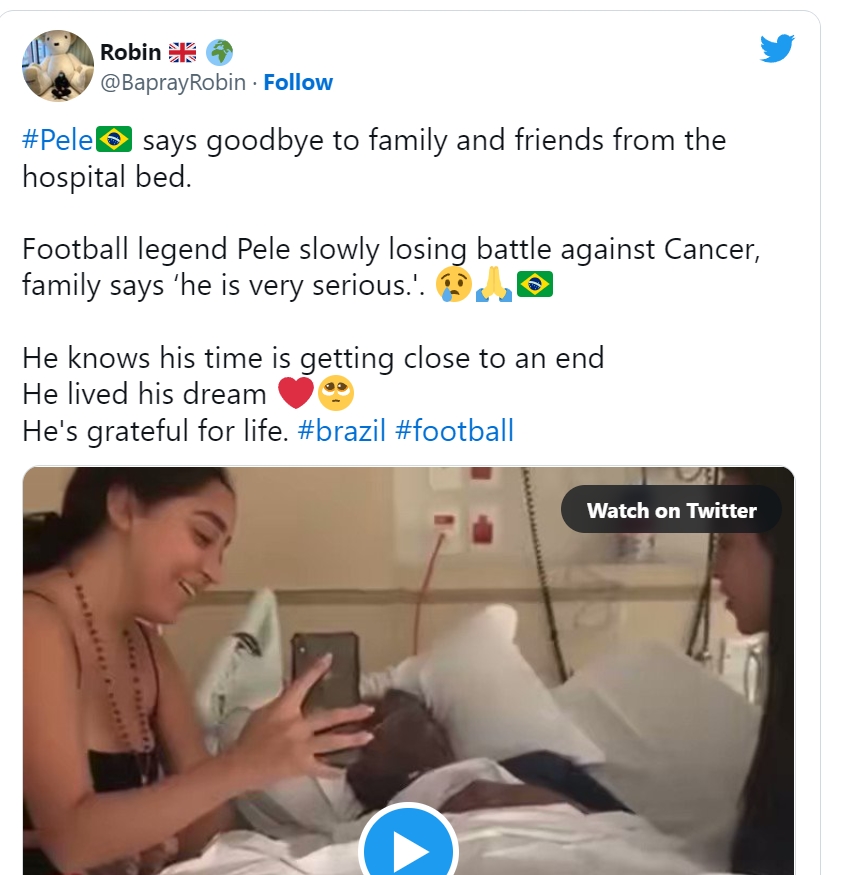This screenshot has width=843, height=875.
Task: Open the #brazil hashtag
Action: tap(341, 431)
